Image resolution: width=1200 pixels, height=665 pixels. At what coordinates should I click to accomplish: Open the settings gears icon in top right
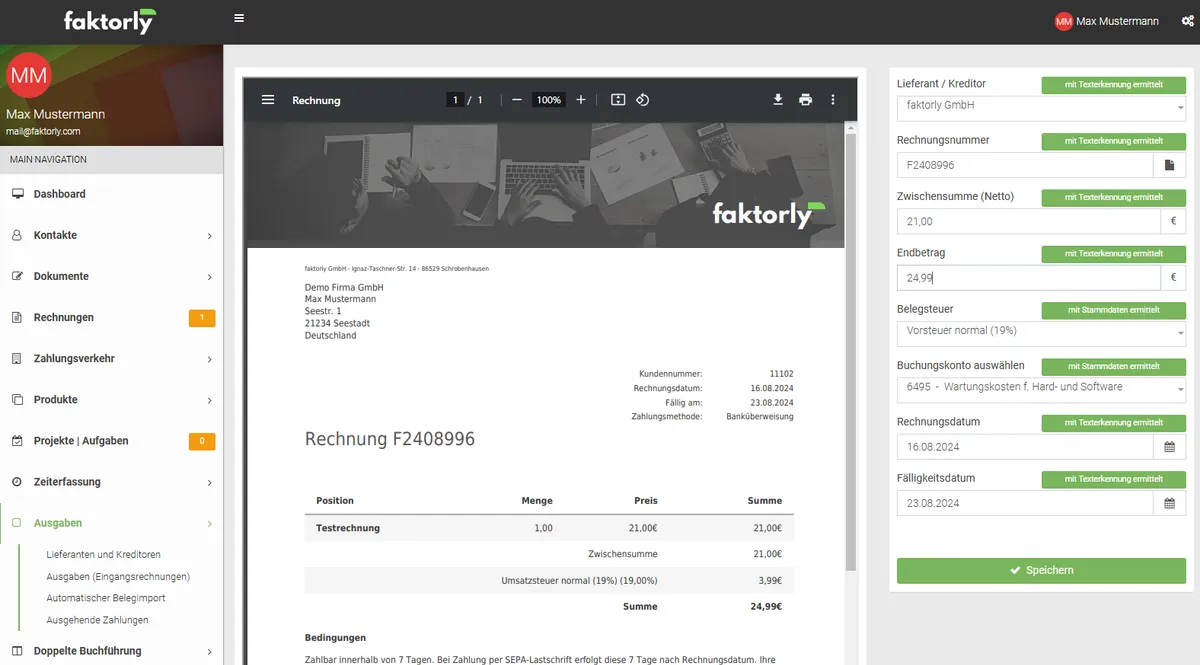[x=1187, y=21]
